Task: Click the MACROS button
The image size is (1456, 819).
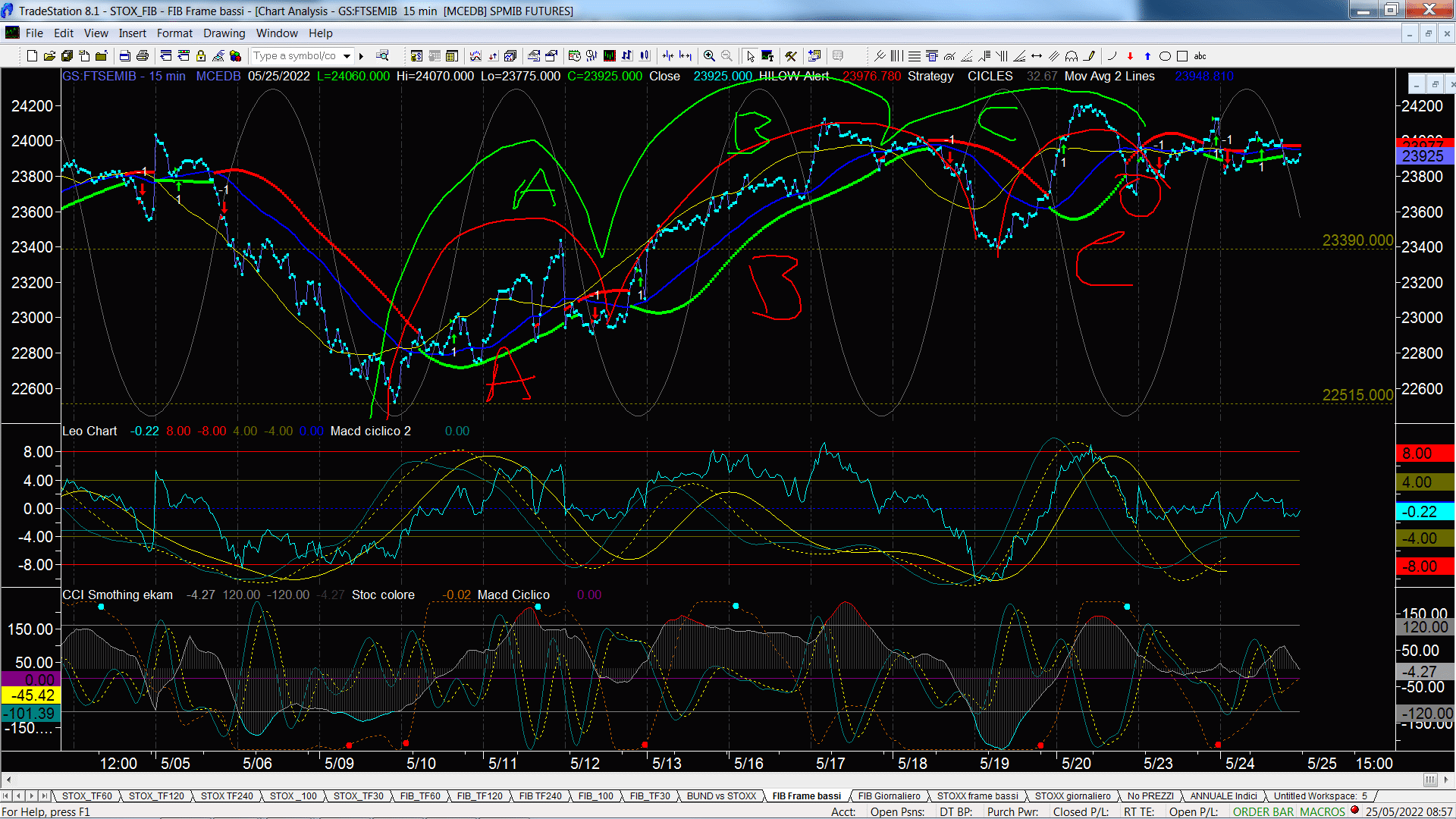Action: [1323, 811]
